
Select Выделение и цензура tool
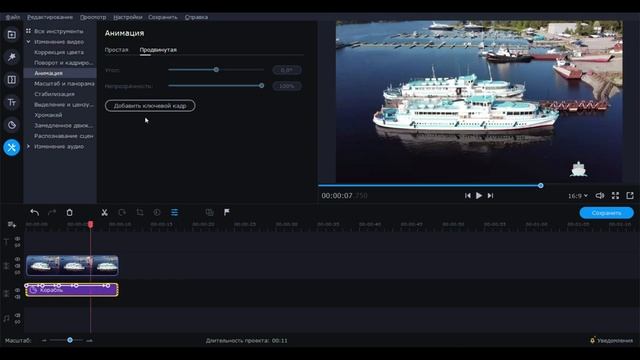[x=64, y=104]
